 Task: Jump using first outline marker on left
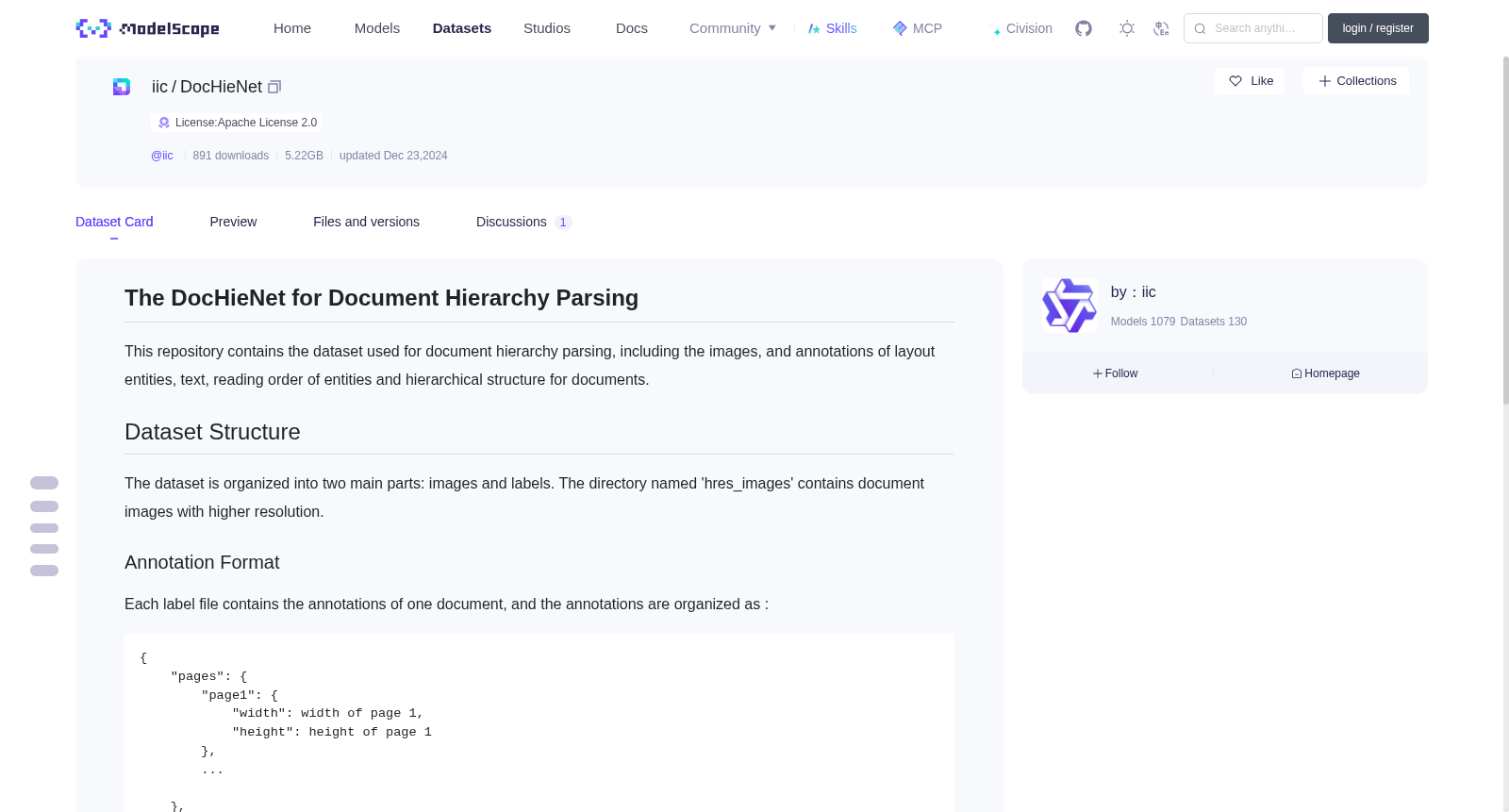coord(44,483)
